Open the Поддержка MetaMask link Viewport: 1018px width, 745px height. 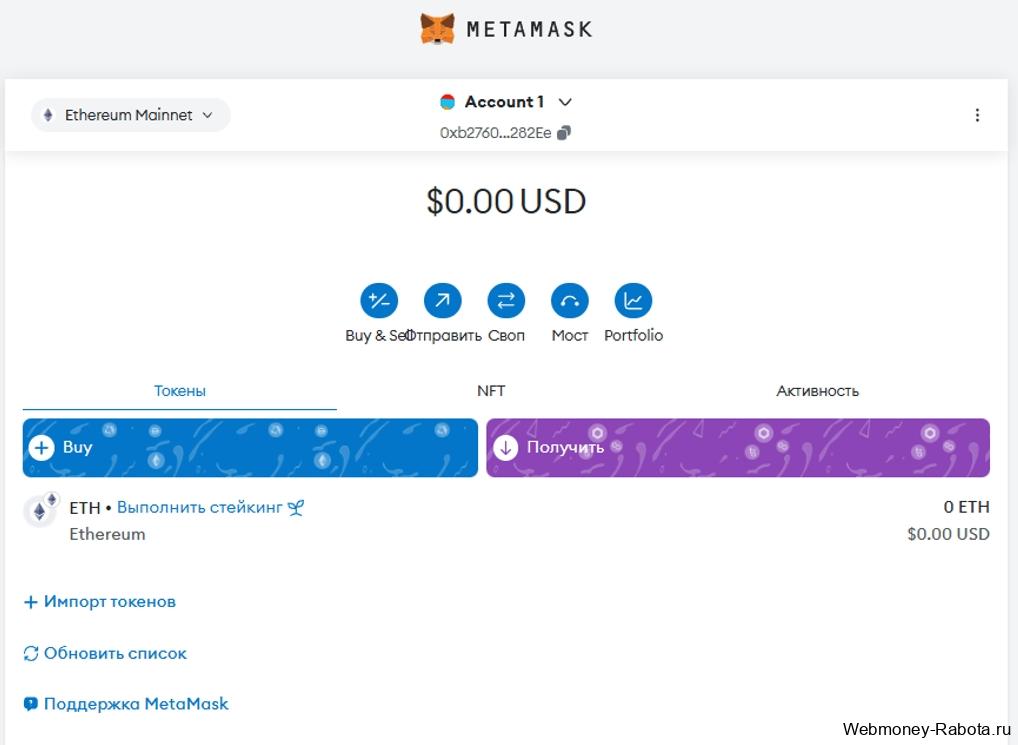pyautogui.click(x=136, y=703)
